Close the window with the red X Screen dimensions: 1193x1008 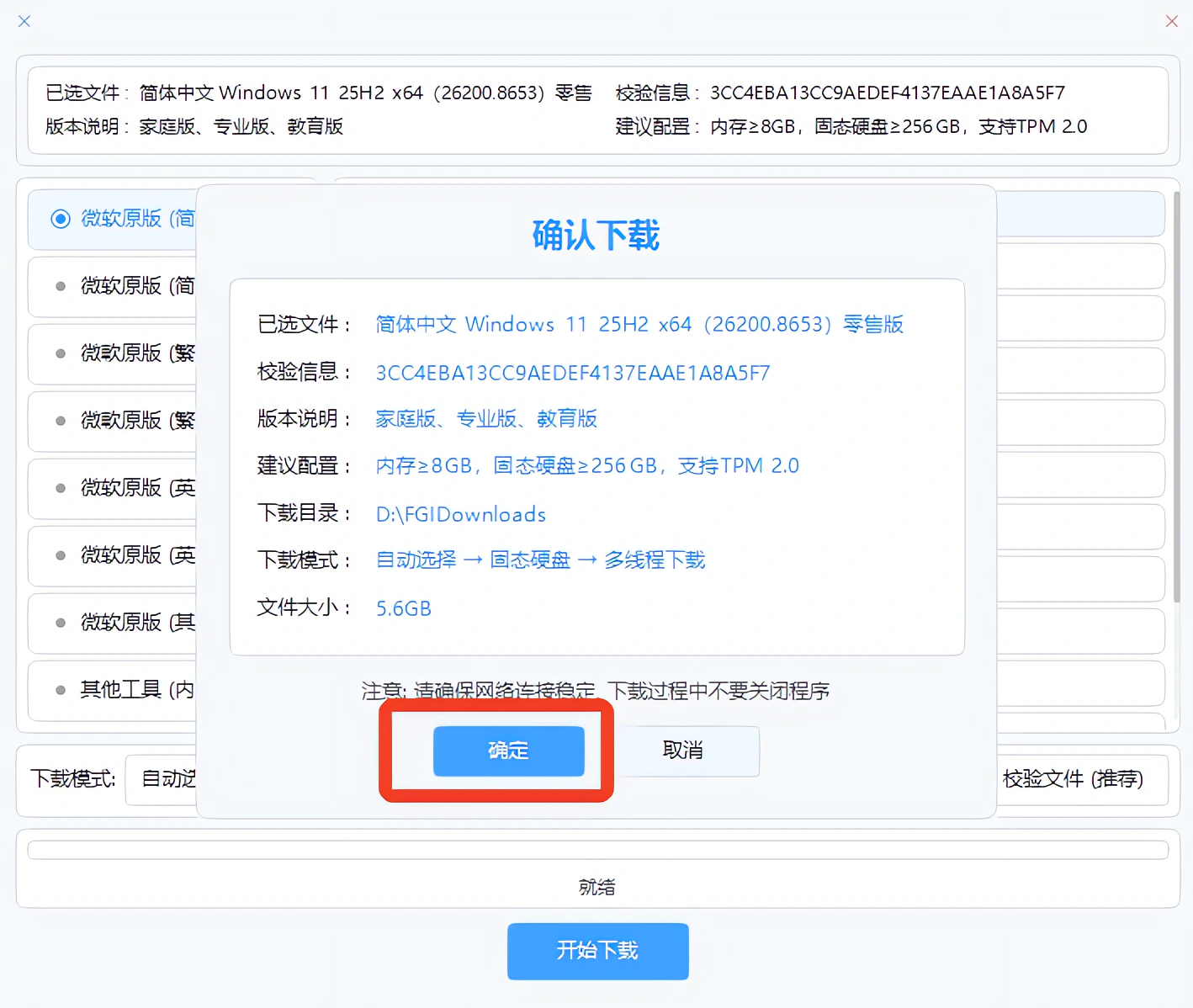pyautogui.click(x=1171, y=21)
